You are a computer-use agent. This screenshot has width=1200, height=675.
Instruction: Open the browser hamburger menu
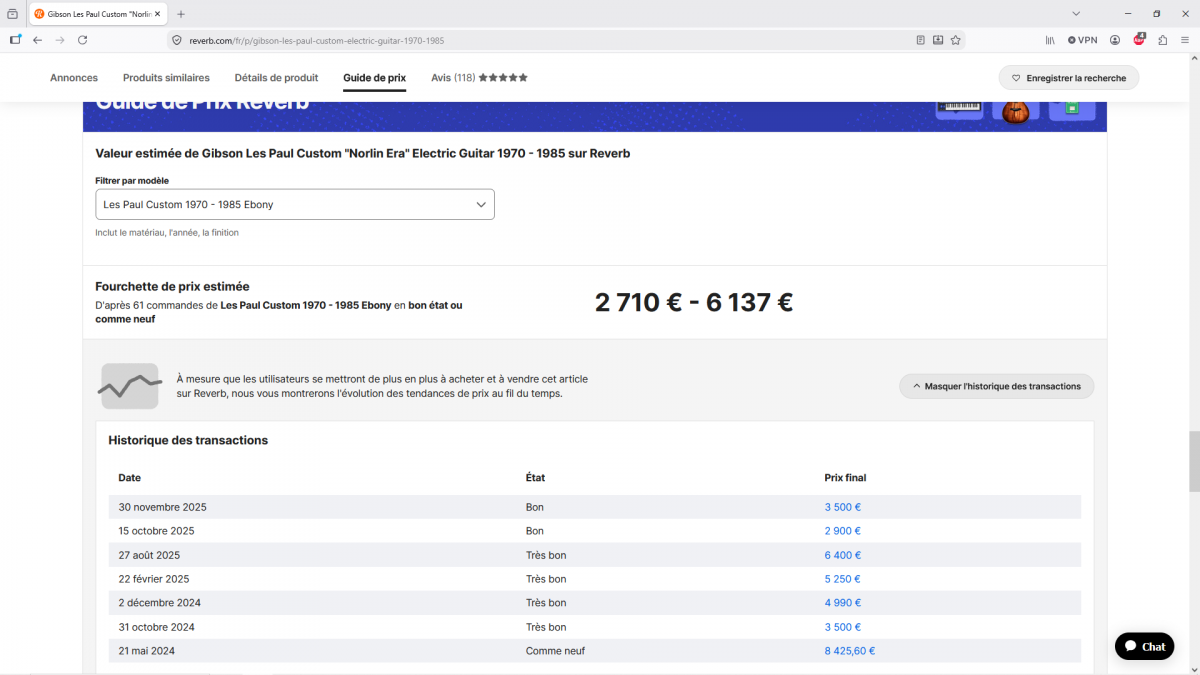pos(1186,40)
